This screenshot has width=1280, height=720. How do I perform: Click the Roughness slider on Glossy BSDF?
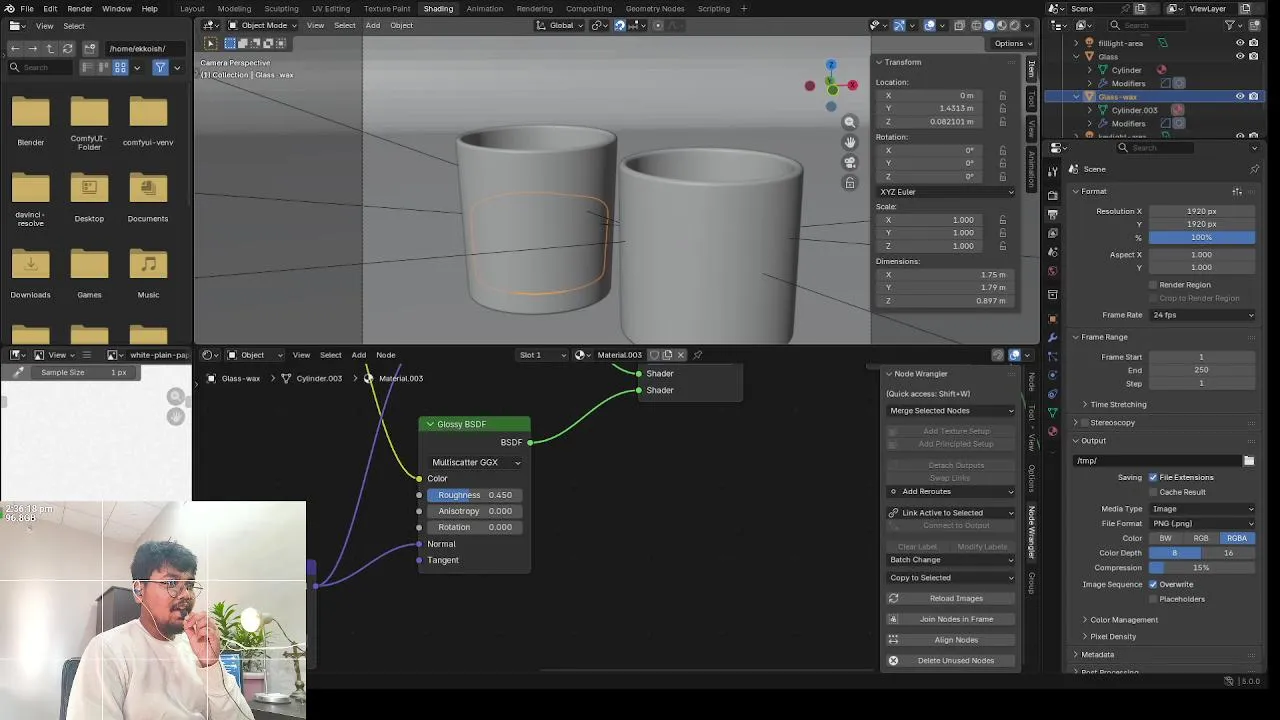coord(475,495)
